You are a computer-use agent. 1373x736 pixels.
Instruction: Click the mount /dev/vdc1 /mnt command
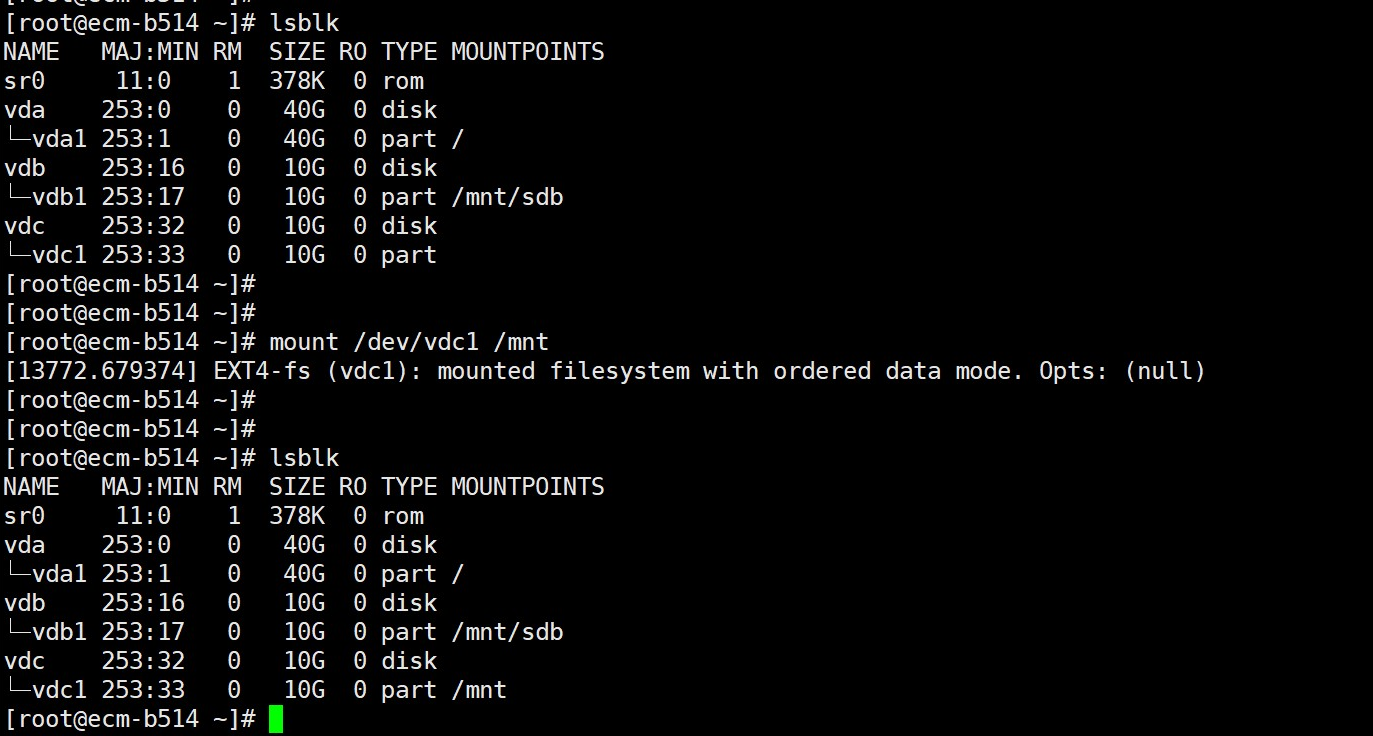pyautogui.click(x=409, y=342)
